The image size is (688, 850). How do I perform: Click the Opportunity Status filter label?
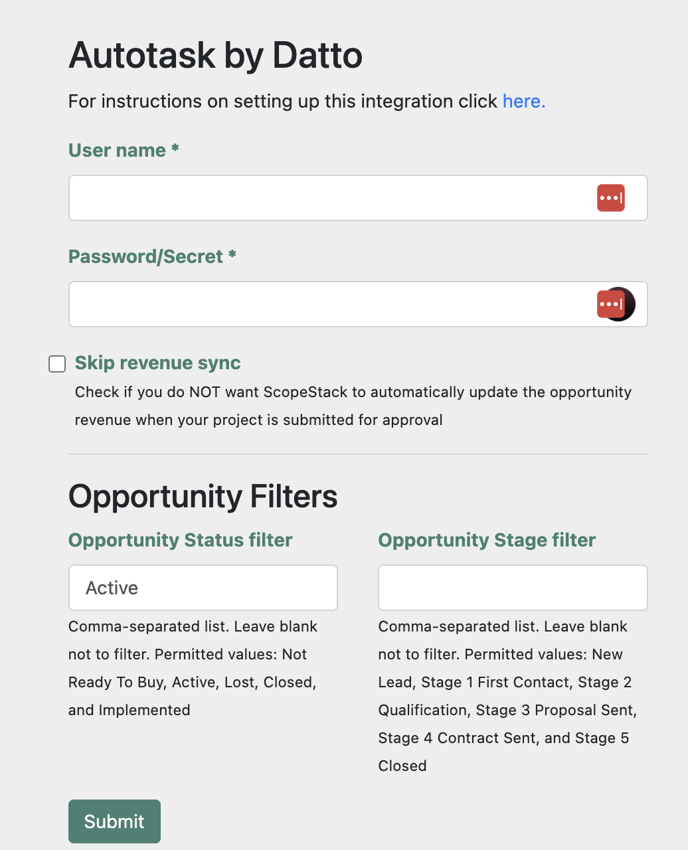click(180, 540)
